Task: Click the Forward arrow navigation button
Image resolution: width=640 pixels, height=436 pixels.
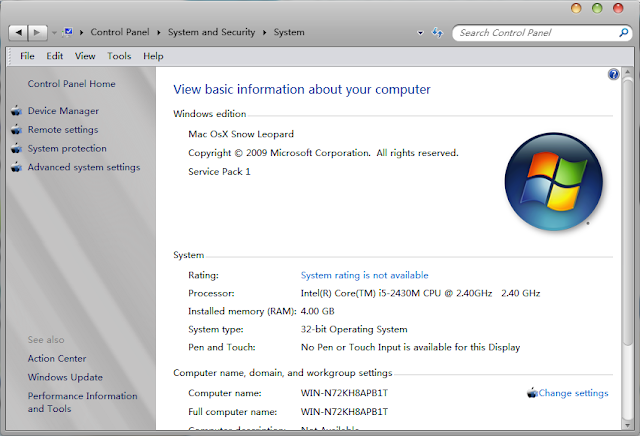Action: pyautogui.click(x=37, y=32)
